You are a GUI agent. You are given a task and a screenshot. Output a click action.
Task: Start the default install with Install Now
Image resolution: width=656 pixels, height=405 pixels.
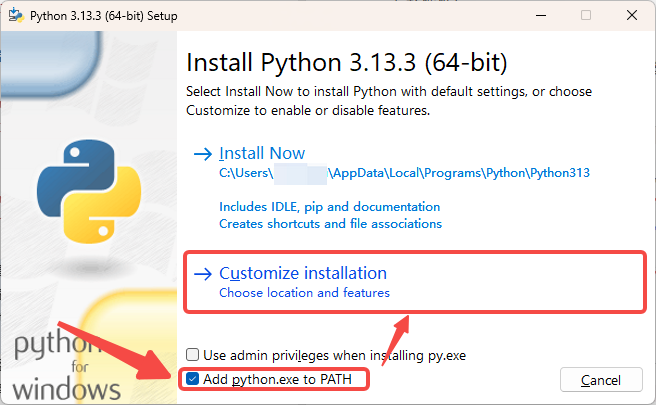point(262,153)
